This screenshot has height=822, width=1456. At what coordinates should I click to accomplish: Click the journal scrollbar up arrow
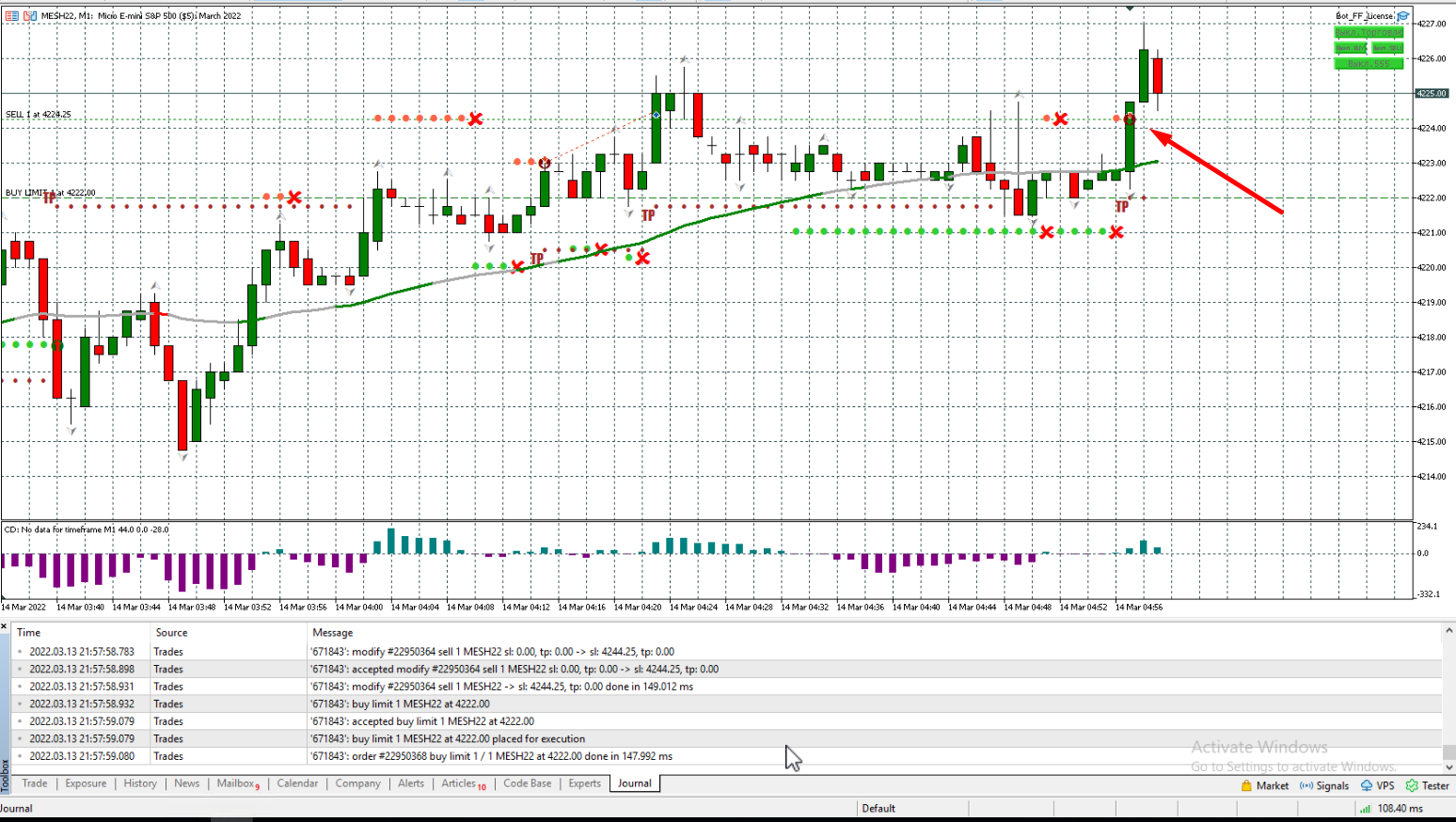click(1448, 630)
